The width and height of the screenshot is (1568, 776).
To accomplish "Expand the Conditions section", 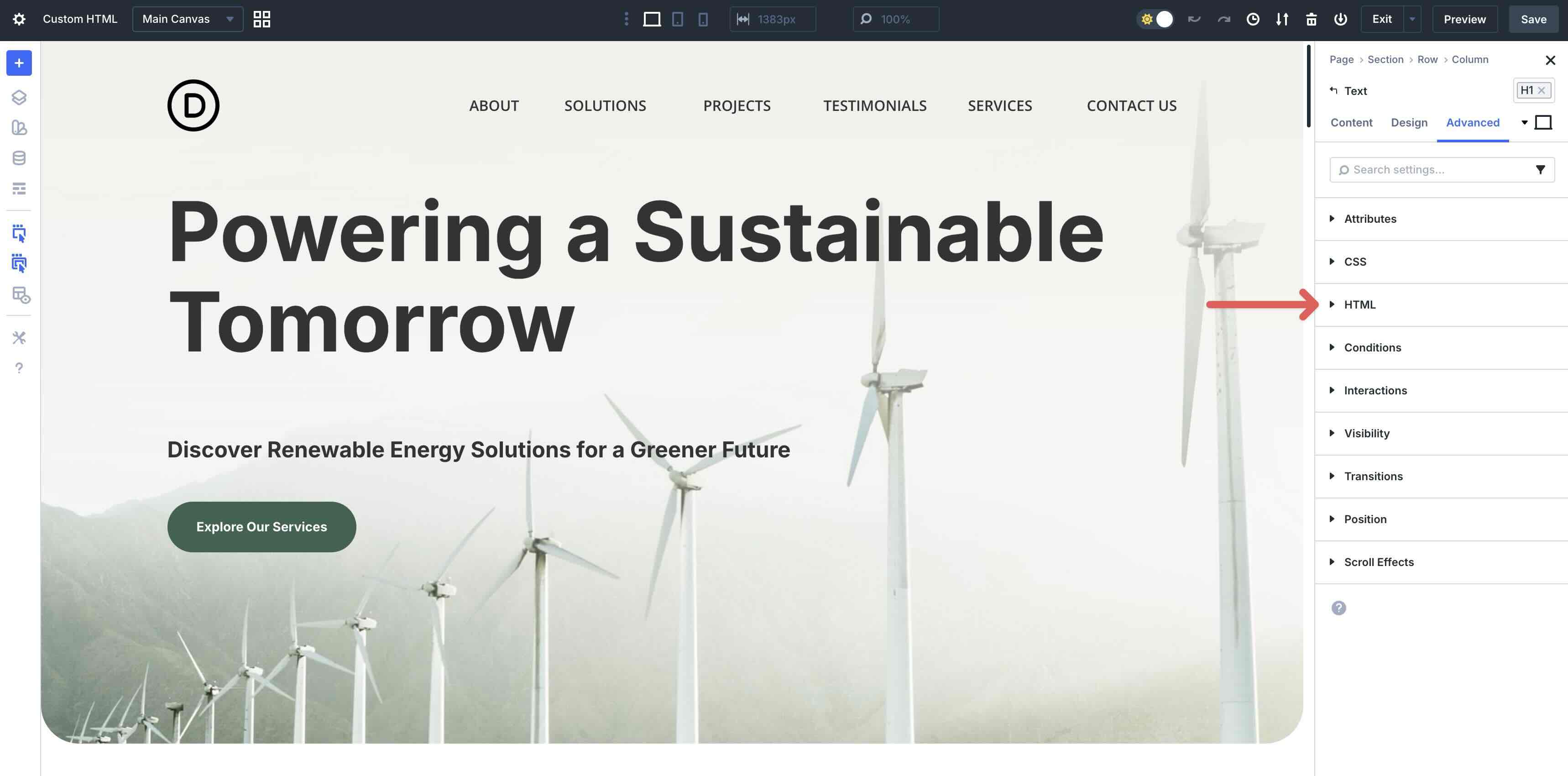I will [x=1372, y=347].
